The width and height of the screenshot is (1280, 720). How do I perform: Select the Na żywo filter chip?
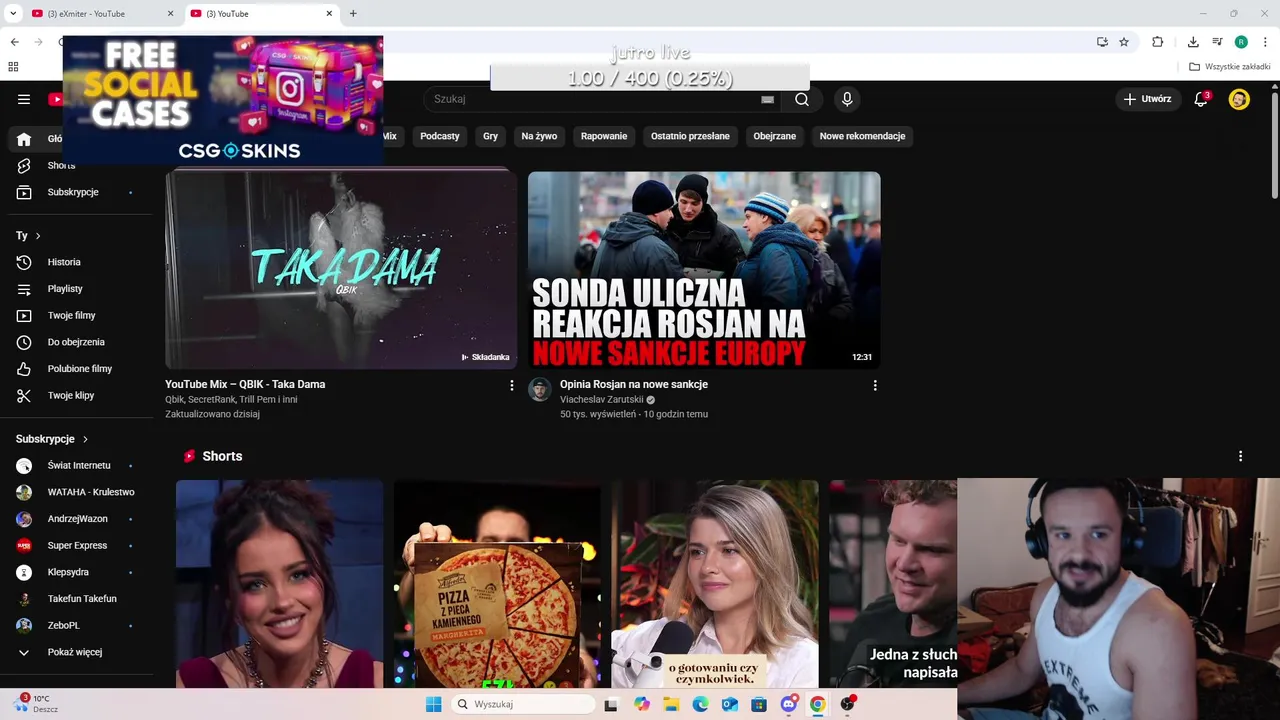[539, 136]
